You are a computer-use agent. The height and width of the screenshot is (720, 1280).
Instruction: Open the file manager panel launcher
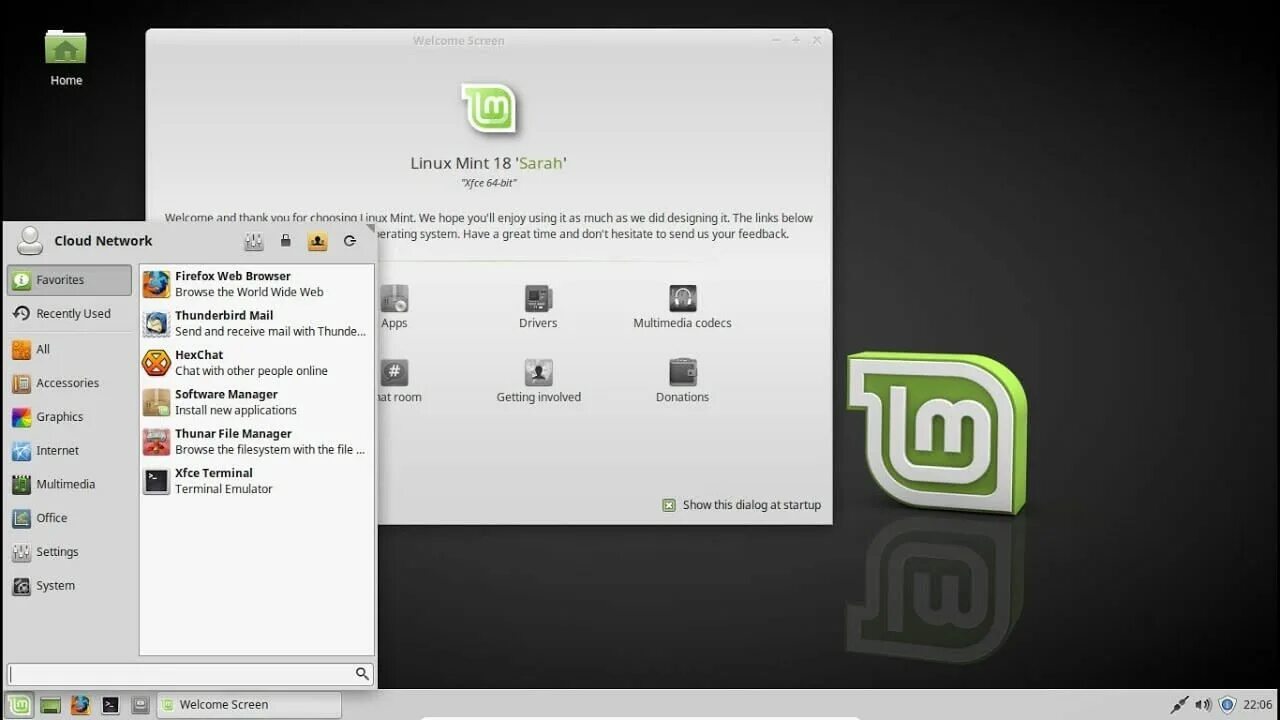[x=140, y=705]
